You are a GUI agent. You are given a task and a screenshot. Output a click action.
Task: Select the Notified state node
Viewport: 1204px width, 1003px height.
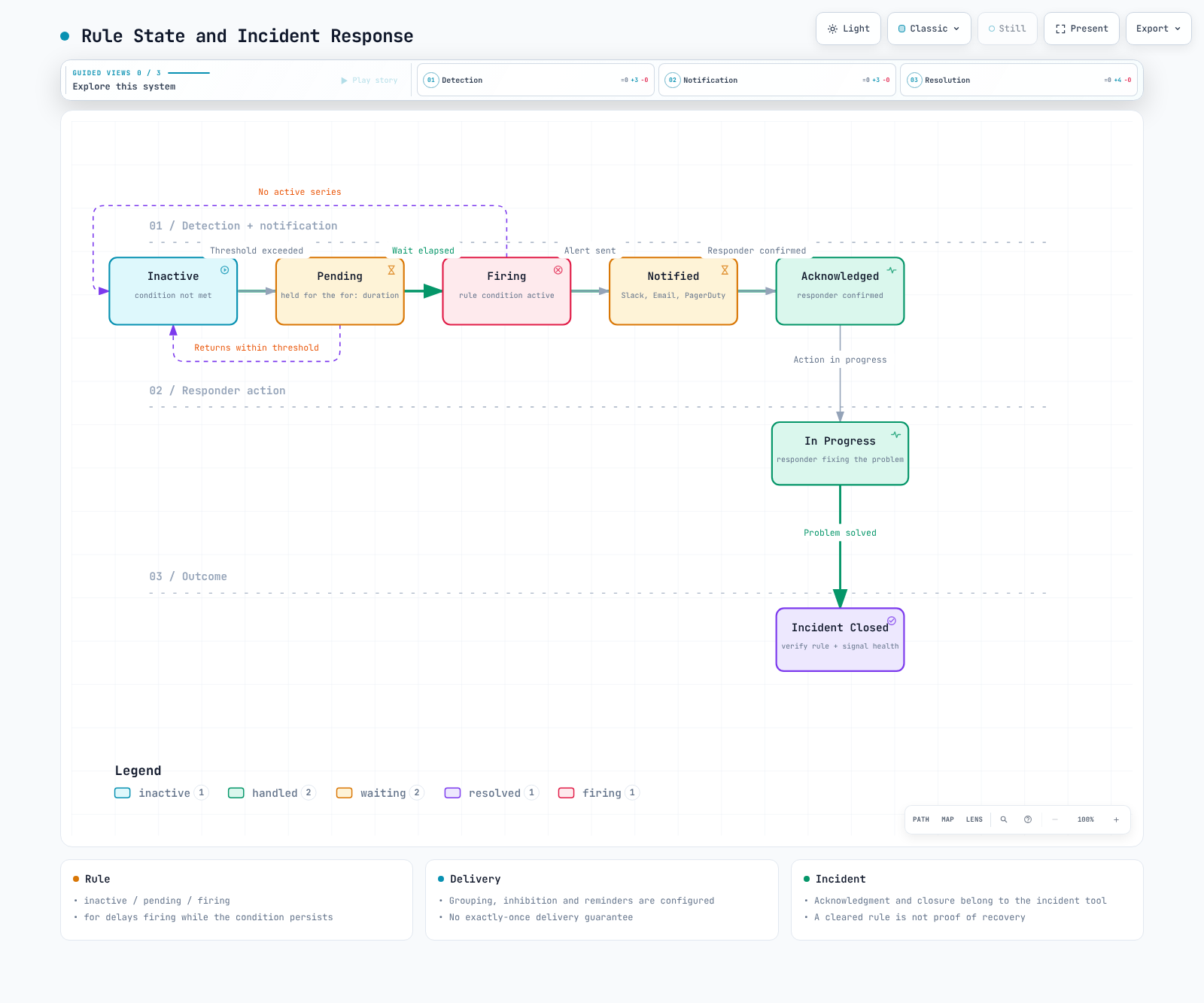(673, 291)
